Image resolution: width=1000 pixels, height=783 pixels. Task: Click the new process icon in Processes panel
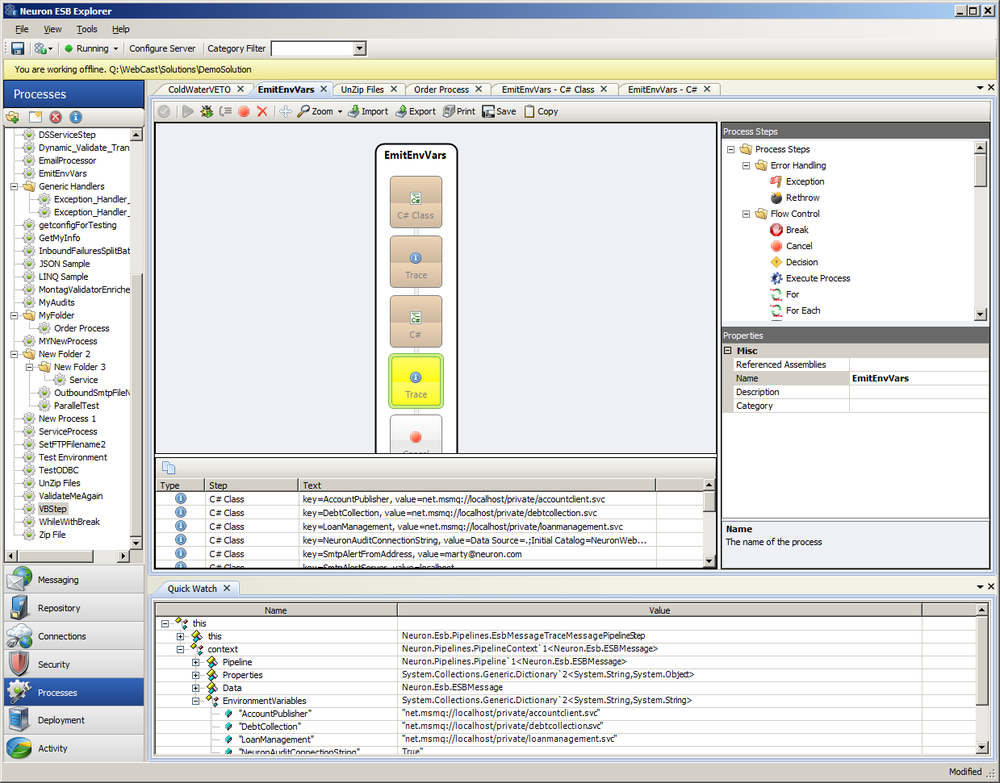(x=35, y=117)
